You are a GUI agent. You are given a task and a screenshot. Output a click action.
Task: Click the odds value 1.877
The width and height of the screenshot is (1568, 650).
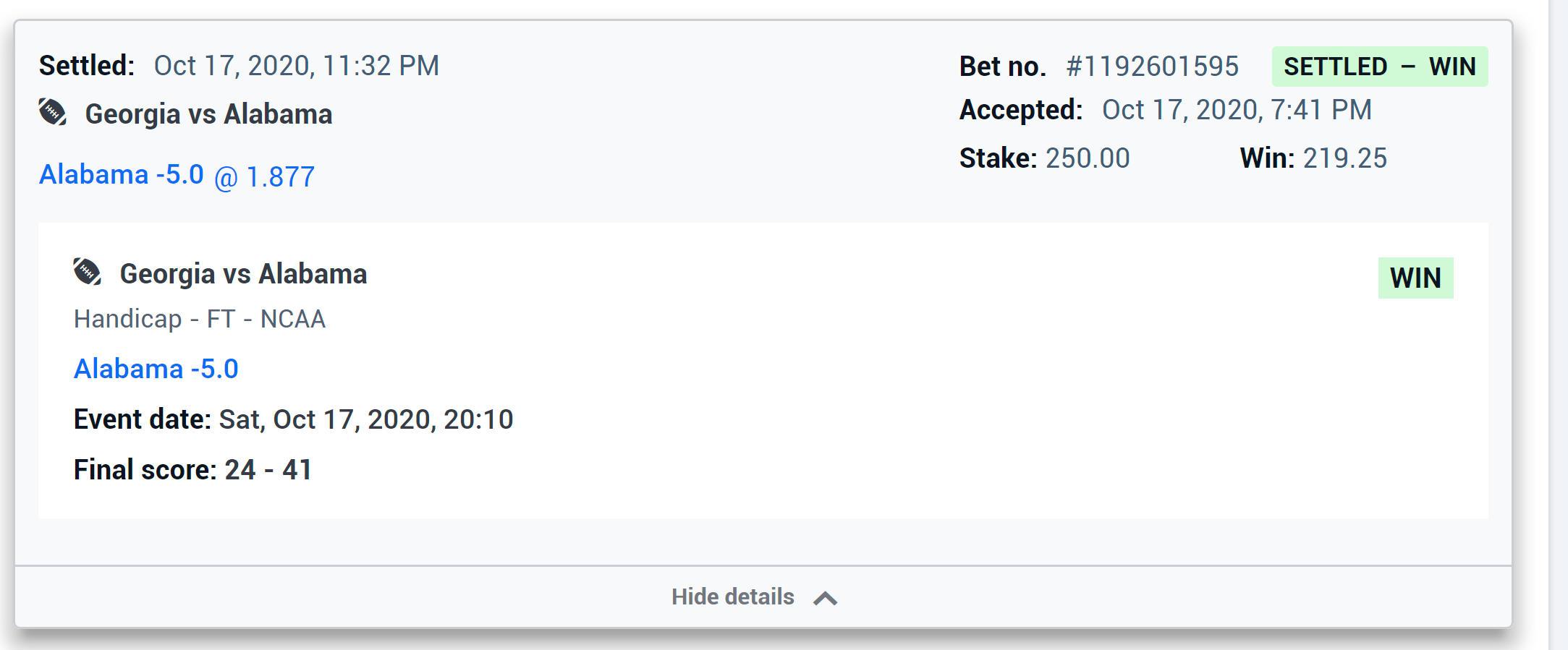[x=280, y=177]
